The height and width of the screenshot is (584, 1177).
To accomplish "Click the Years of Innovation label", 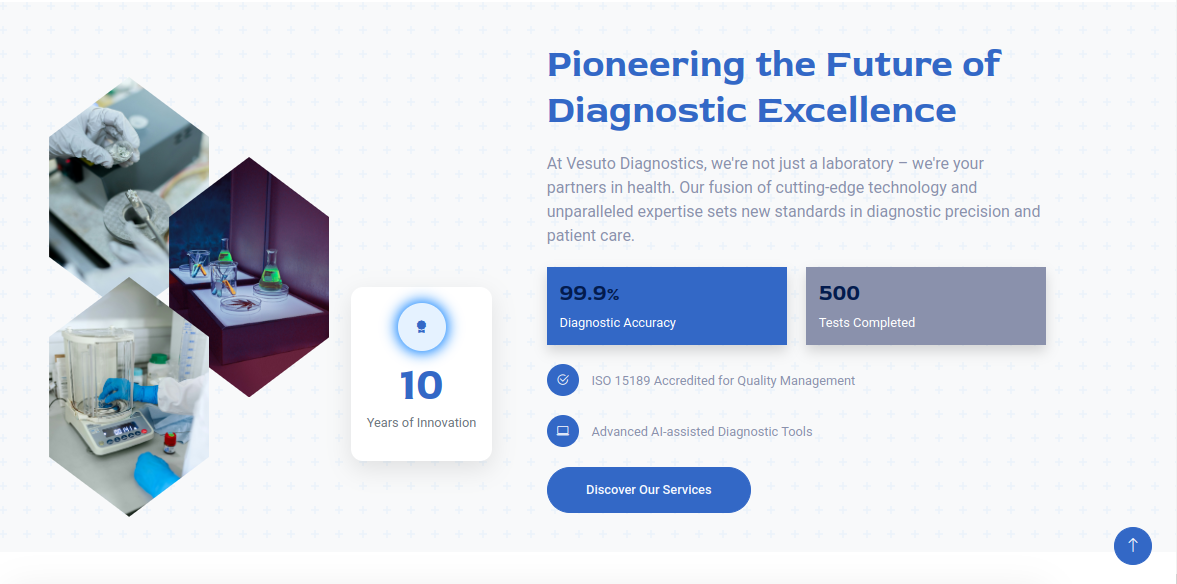I will (421, 423).
